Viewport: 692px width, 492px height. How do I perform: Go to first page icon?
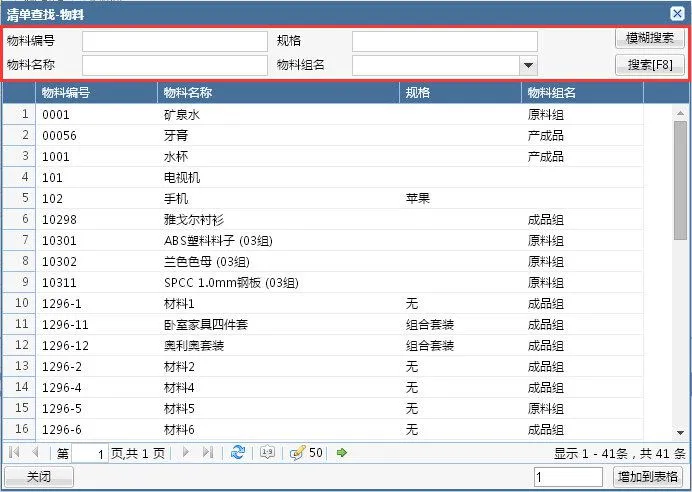coord(14,452)
